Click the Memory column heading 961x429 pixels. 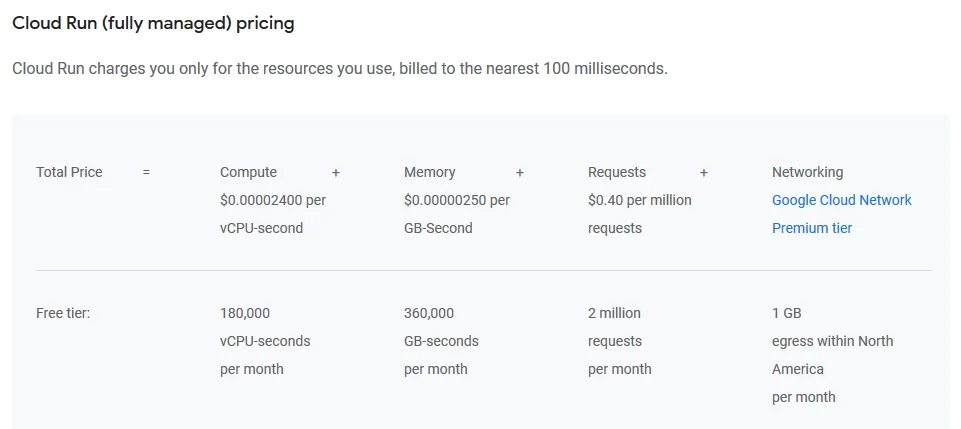point(430,172)
